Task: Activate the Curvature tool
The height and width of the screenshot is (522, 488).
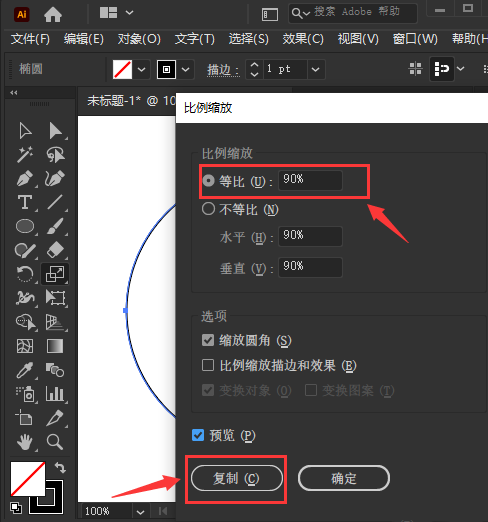Action: pos(55,178)
